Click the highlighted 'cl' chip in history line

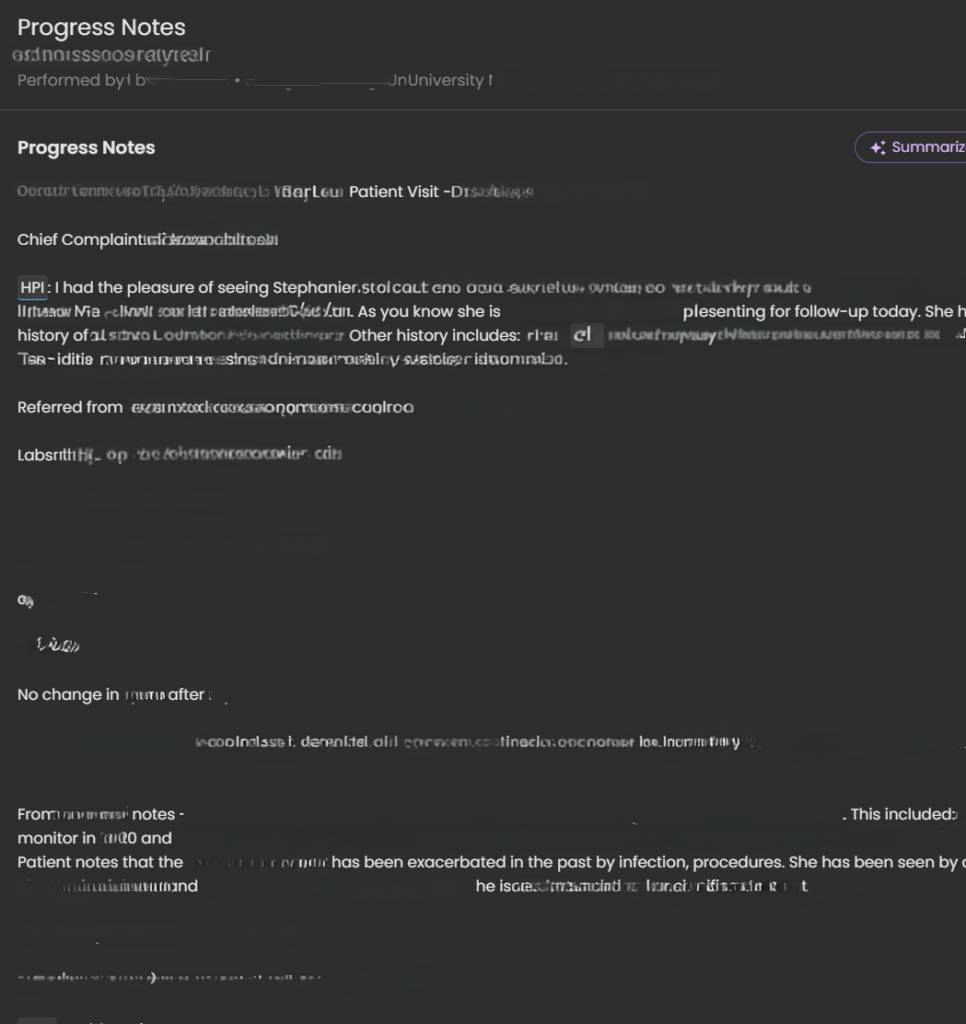(x=583, y=335)
